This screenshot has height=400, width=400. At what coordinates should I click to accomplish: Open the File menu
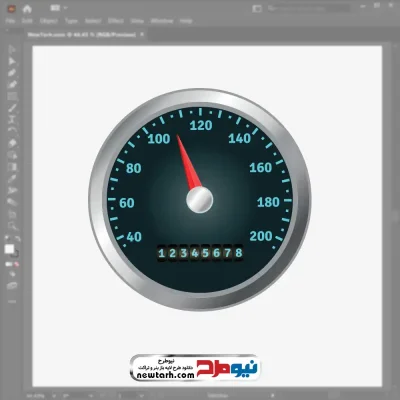click(10, 21)
